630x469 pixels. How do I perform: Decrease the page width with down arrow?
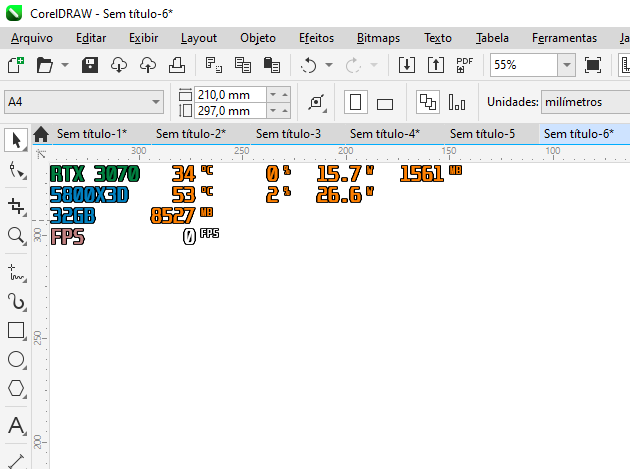pyautogui.click(x=273, y=95)
